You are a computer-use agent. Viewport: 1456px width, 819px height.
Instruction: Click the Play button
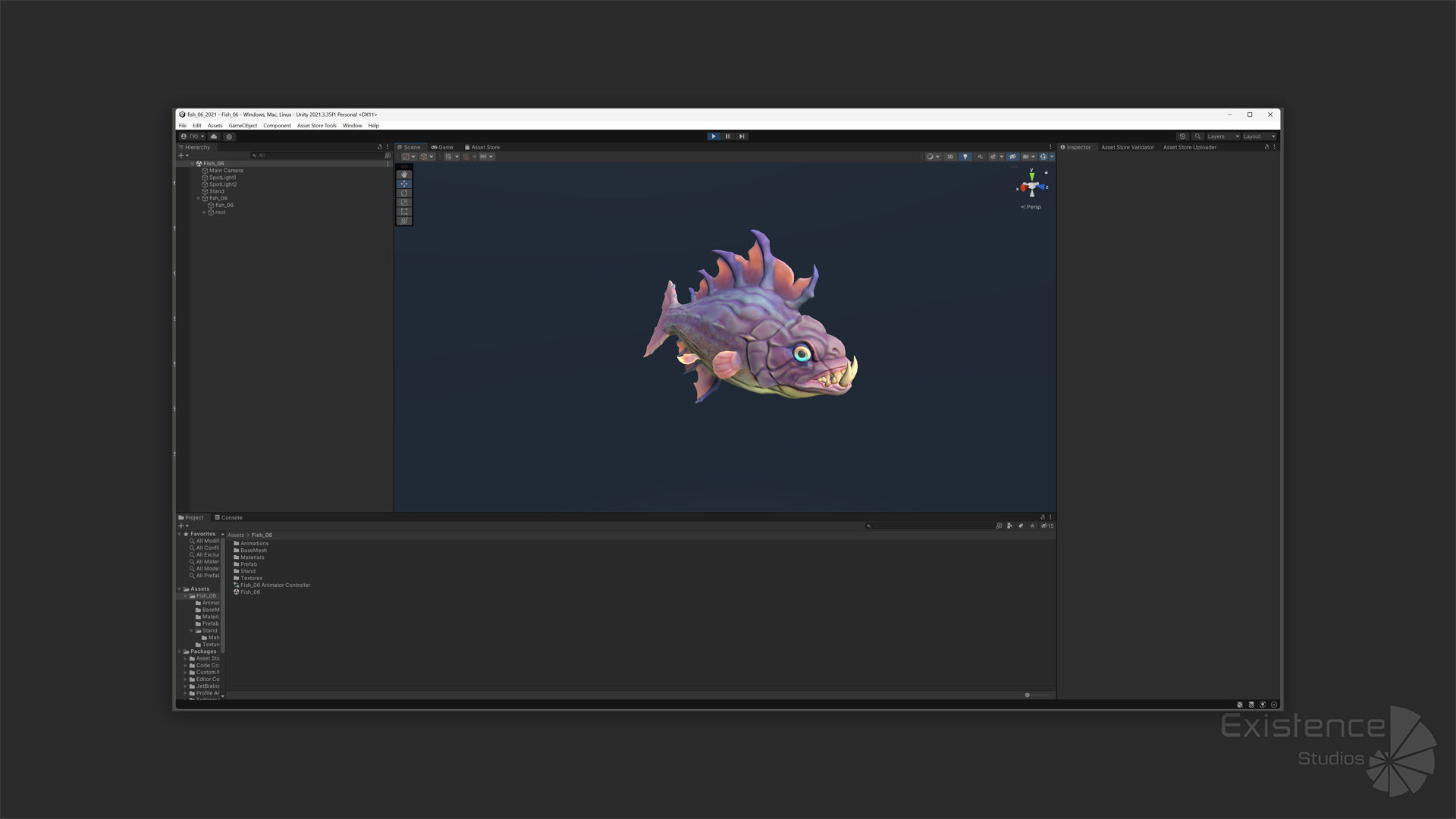tap(713, 136)
